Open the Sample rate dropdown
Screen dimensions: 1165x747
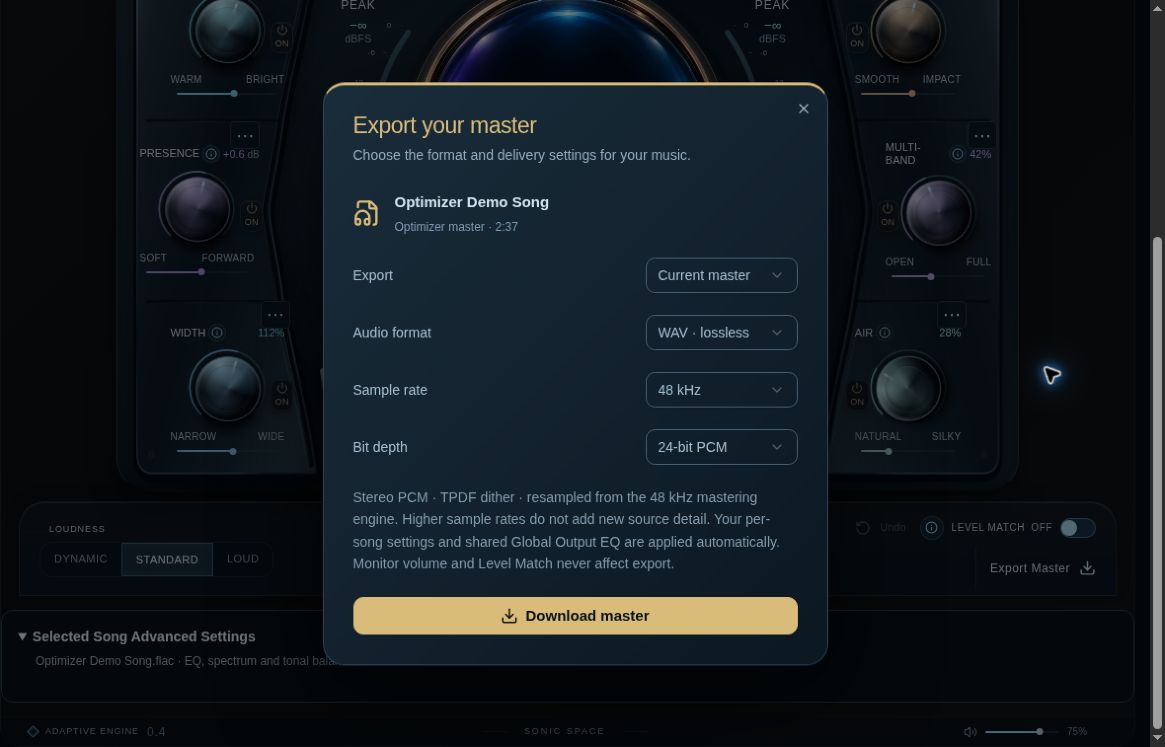[x=721, y=389]
